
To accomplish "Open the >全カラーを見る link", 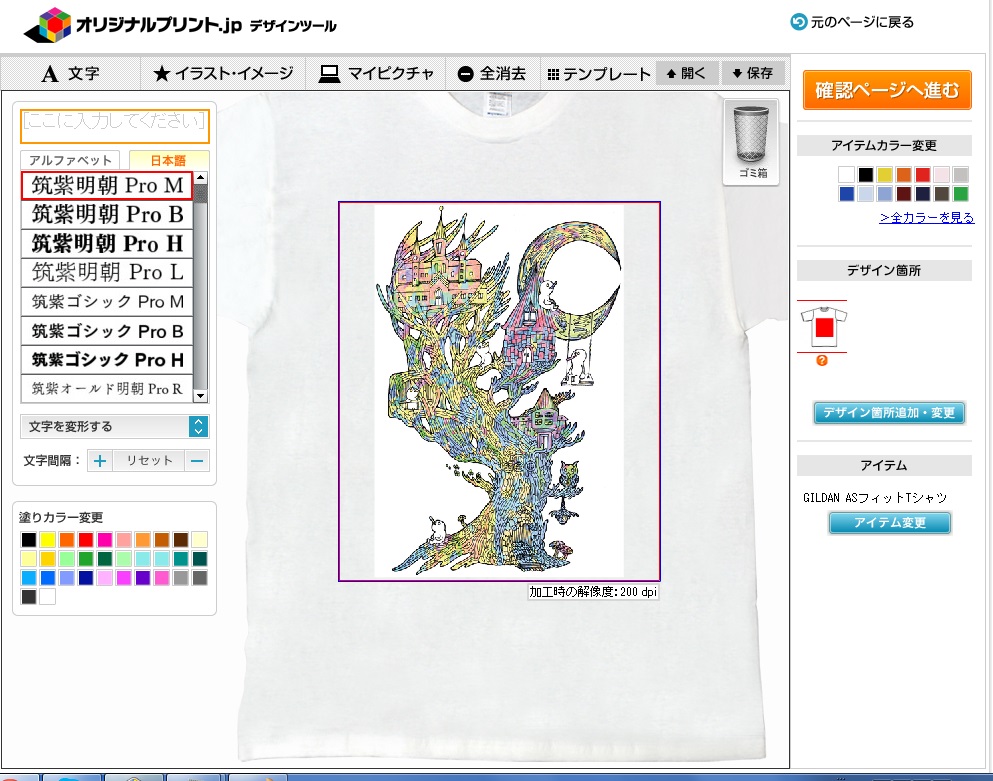I will (927, 217).
